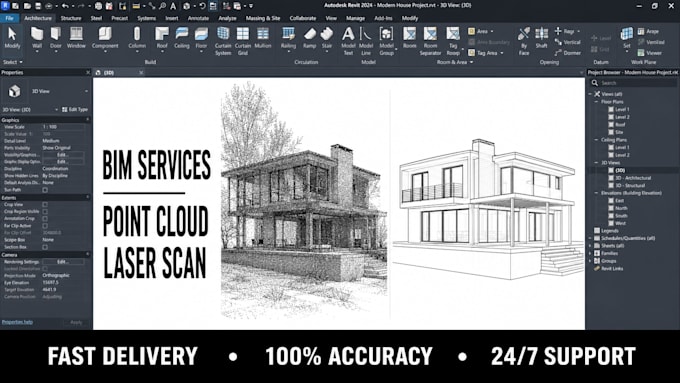Image resolution: width=680 pixels, height=383 pixels.
Task: Select the Shaft opening tool
Action: (541, 38)
